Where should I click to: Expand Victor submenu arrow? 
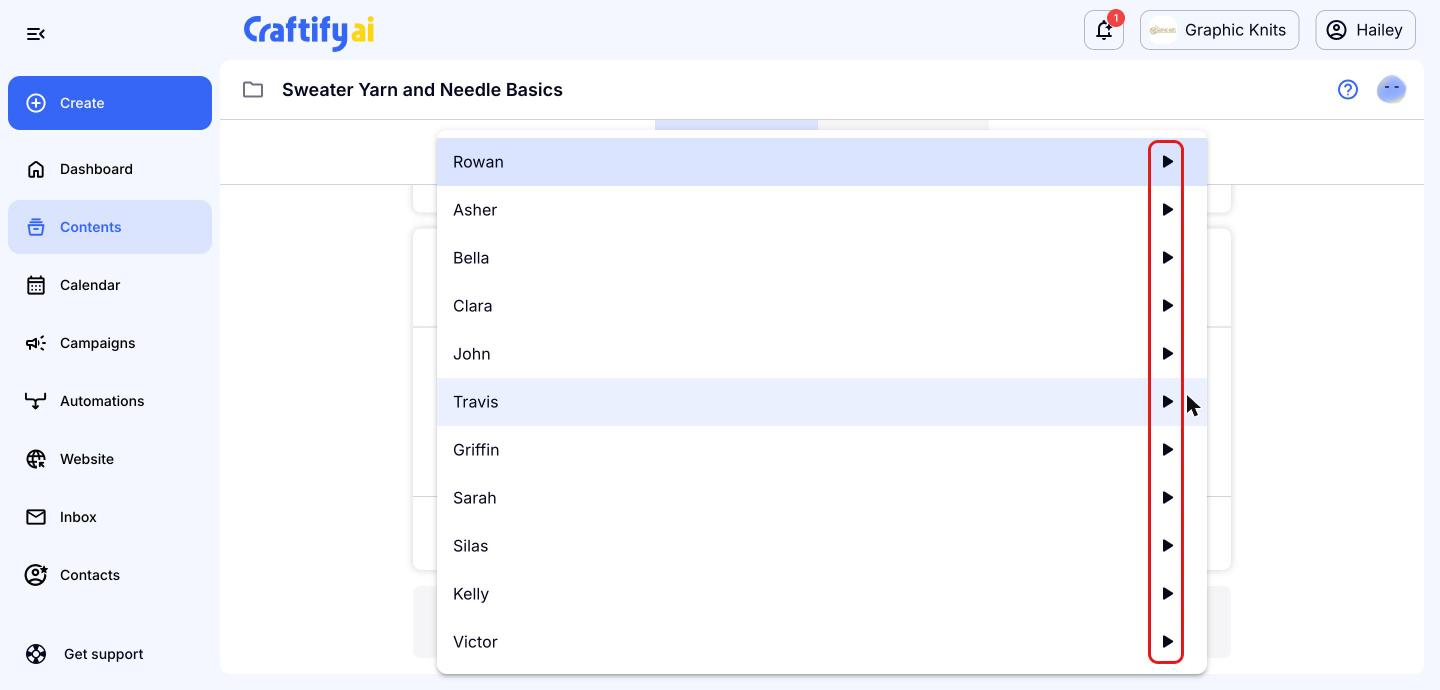tap(1167, 642)
